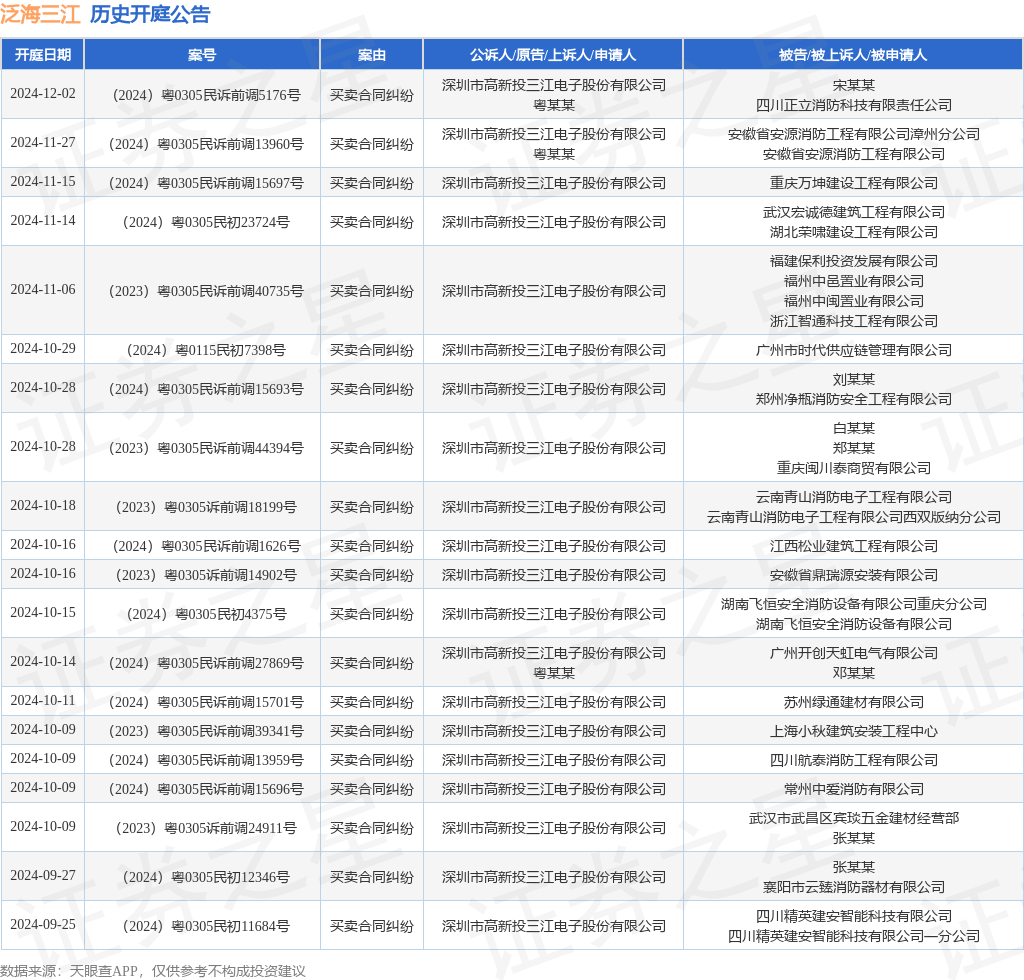1024x980 pixels.
Task: Click the 案号 column header
Action: 202,55
